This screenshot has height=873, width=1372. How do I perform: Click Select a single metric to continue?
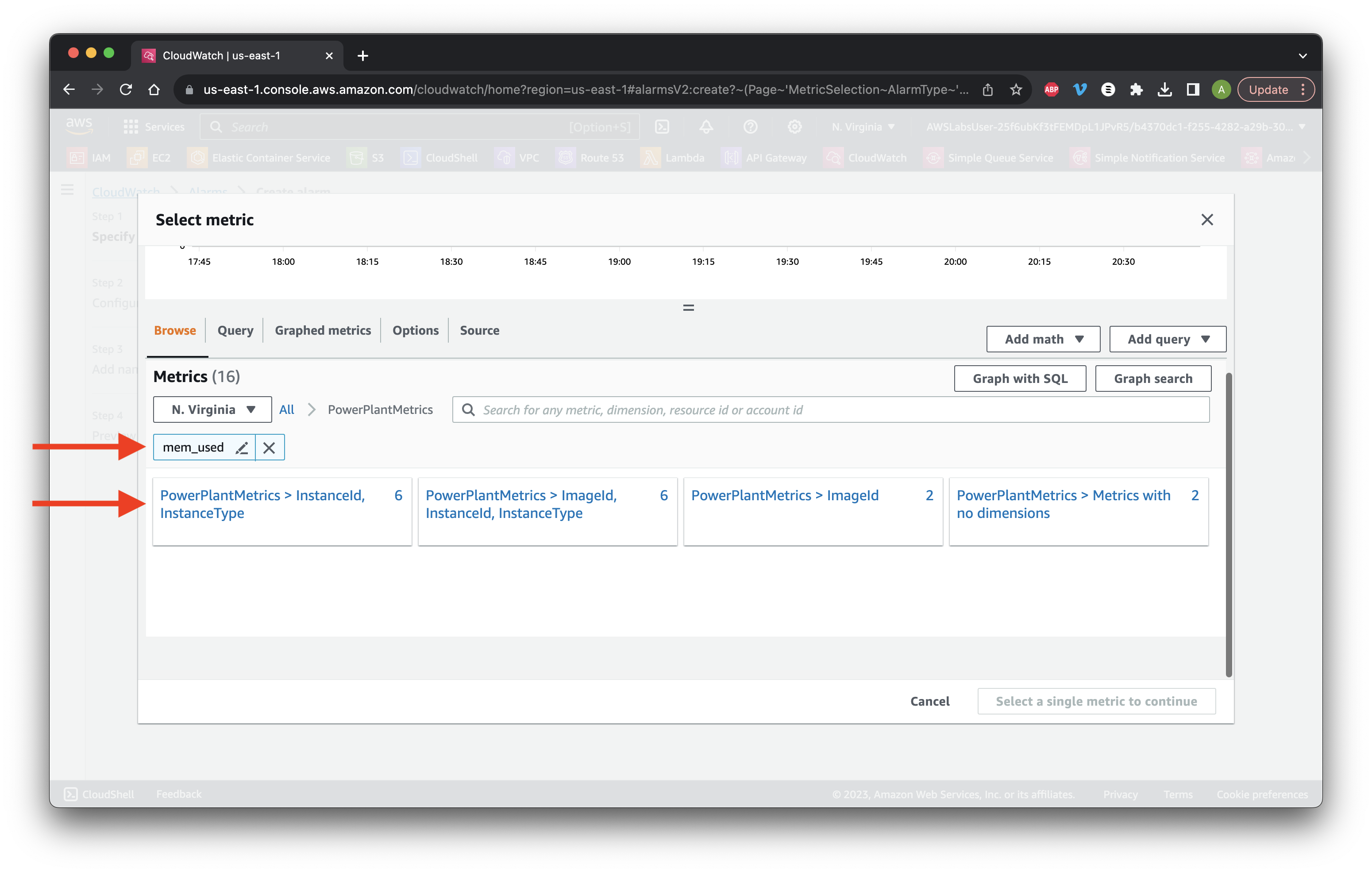click(x=1096, y=702)
